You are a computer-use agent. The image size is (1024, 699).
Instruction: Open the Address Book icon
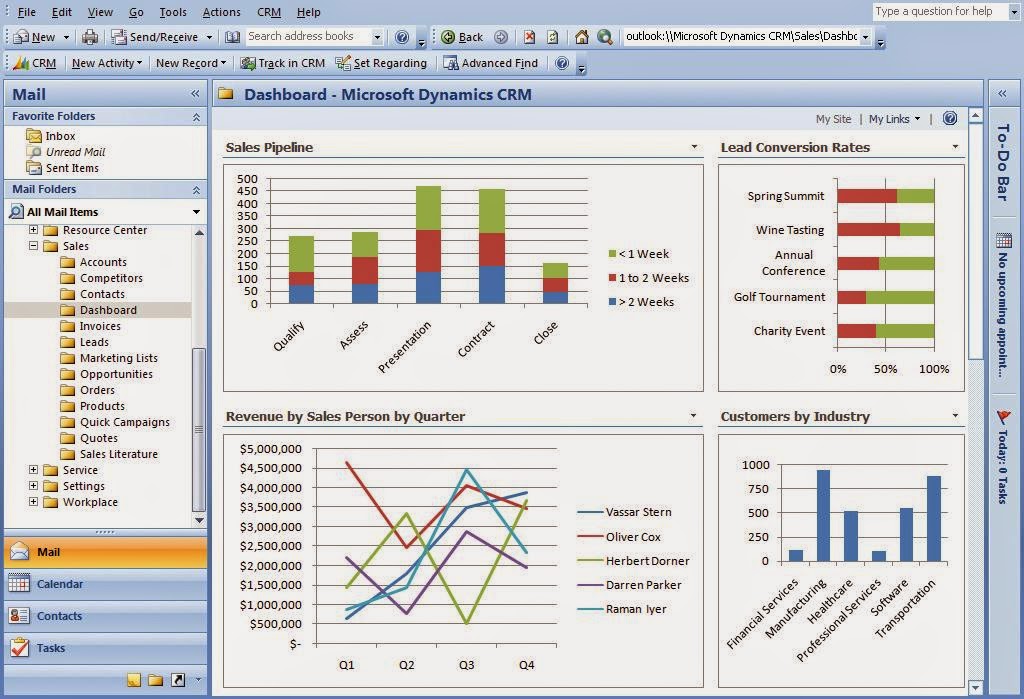232,37
